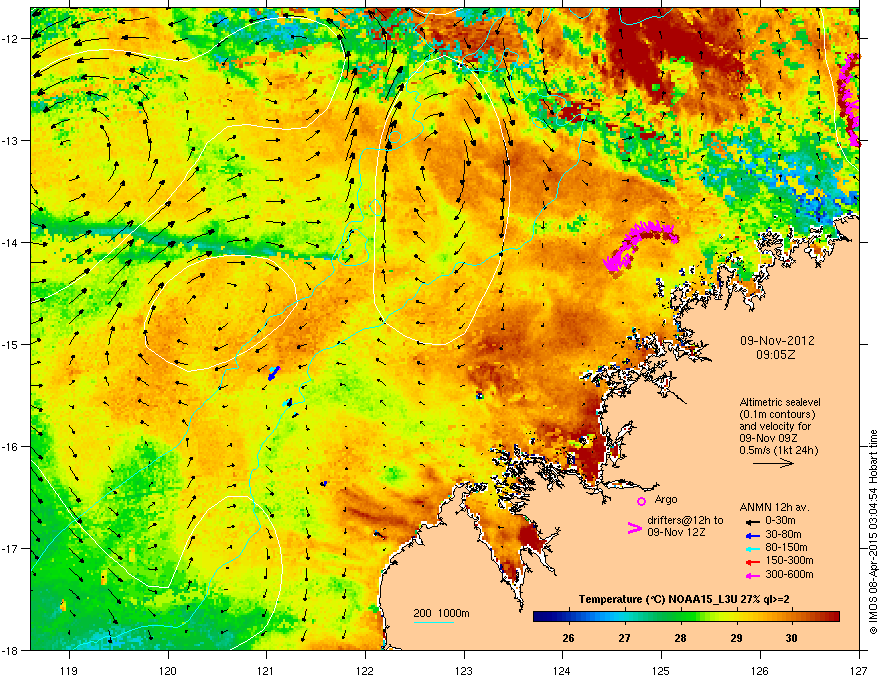Viewport: 880px width, 680px height.
Task: Click longitude axis label 122
Action: click(365, 670)
